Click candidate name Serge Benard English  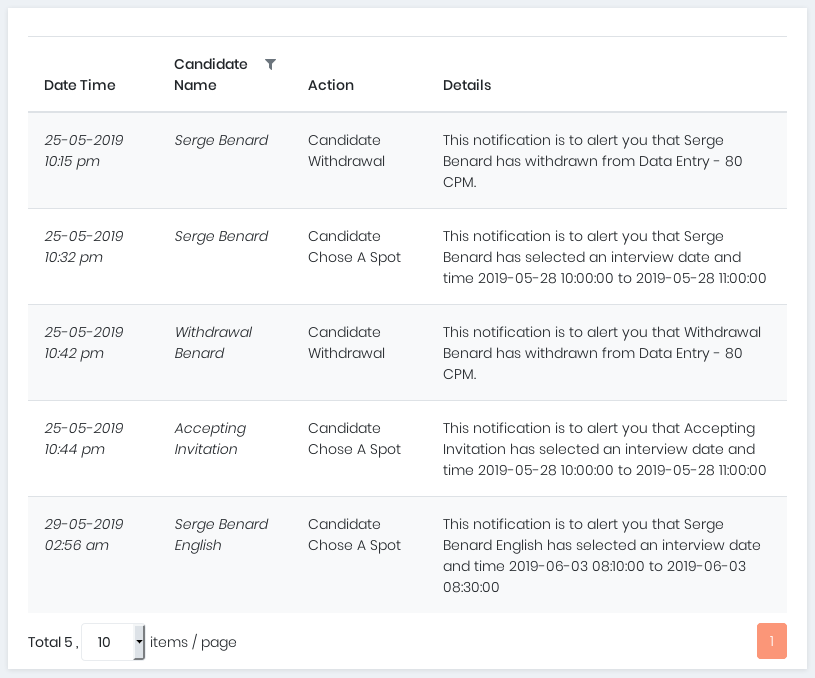pos(221,534)
